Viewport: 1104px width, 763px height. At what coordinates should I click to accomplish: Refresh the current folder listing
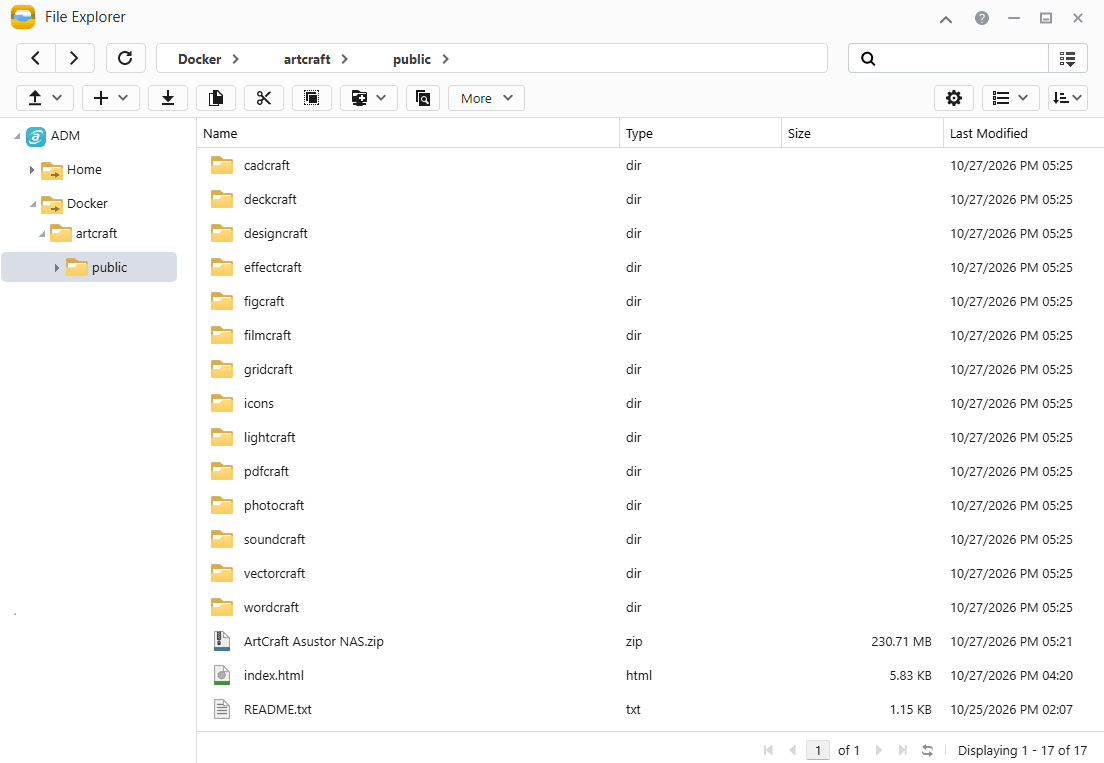coord(125,58)
